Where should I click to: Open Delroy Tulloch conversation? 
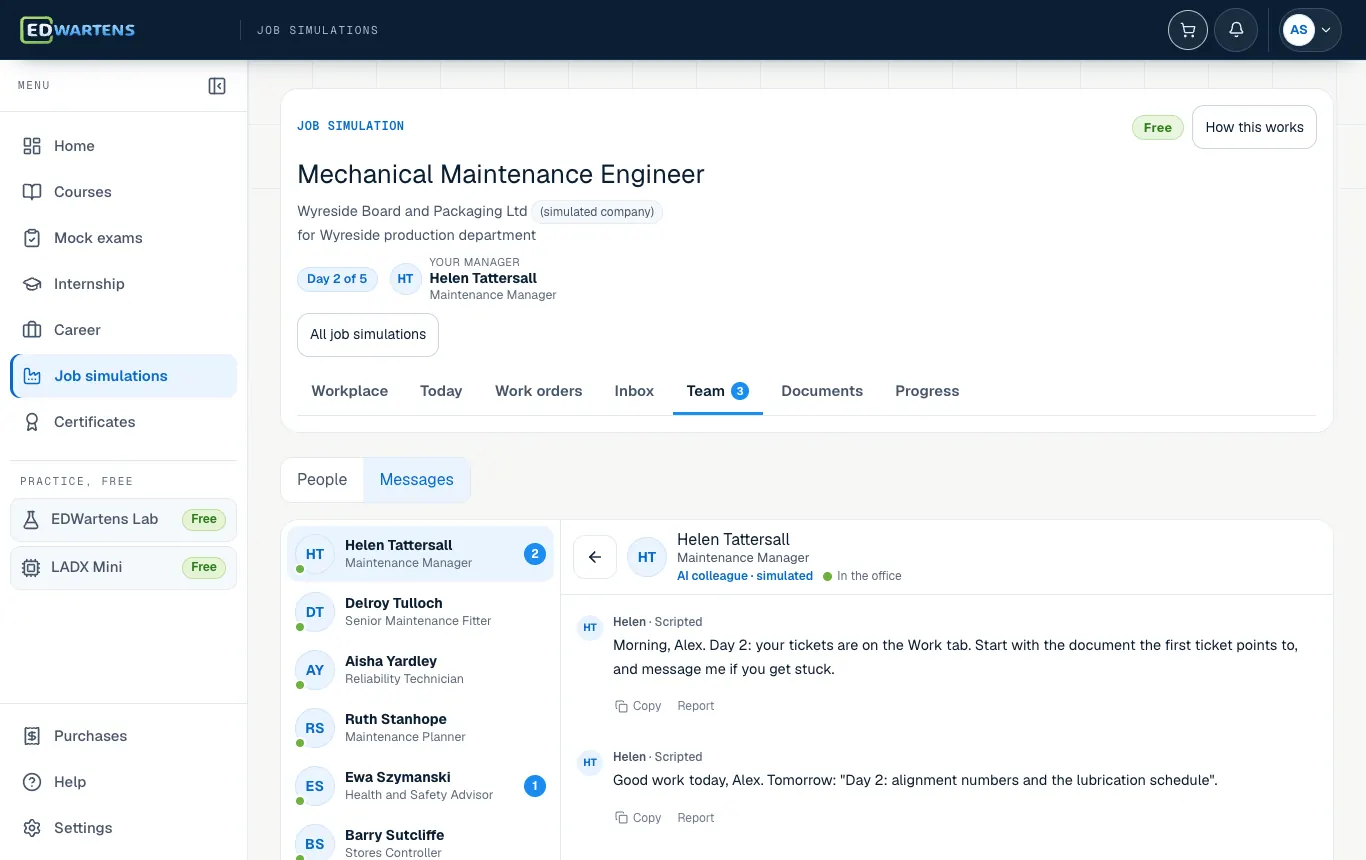(420, 612)
